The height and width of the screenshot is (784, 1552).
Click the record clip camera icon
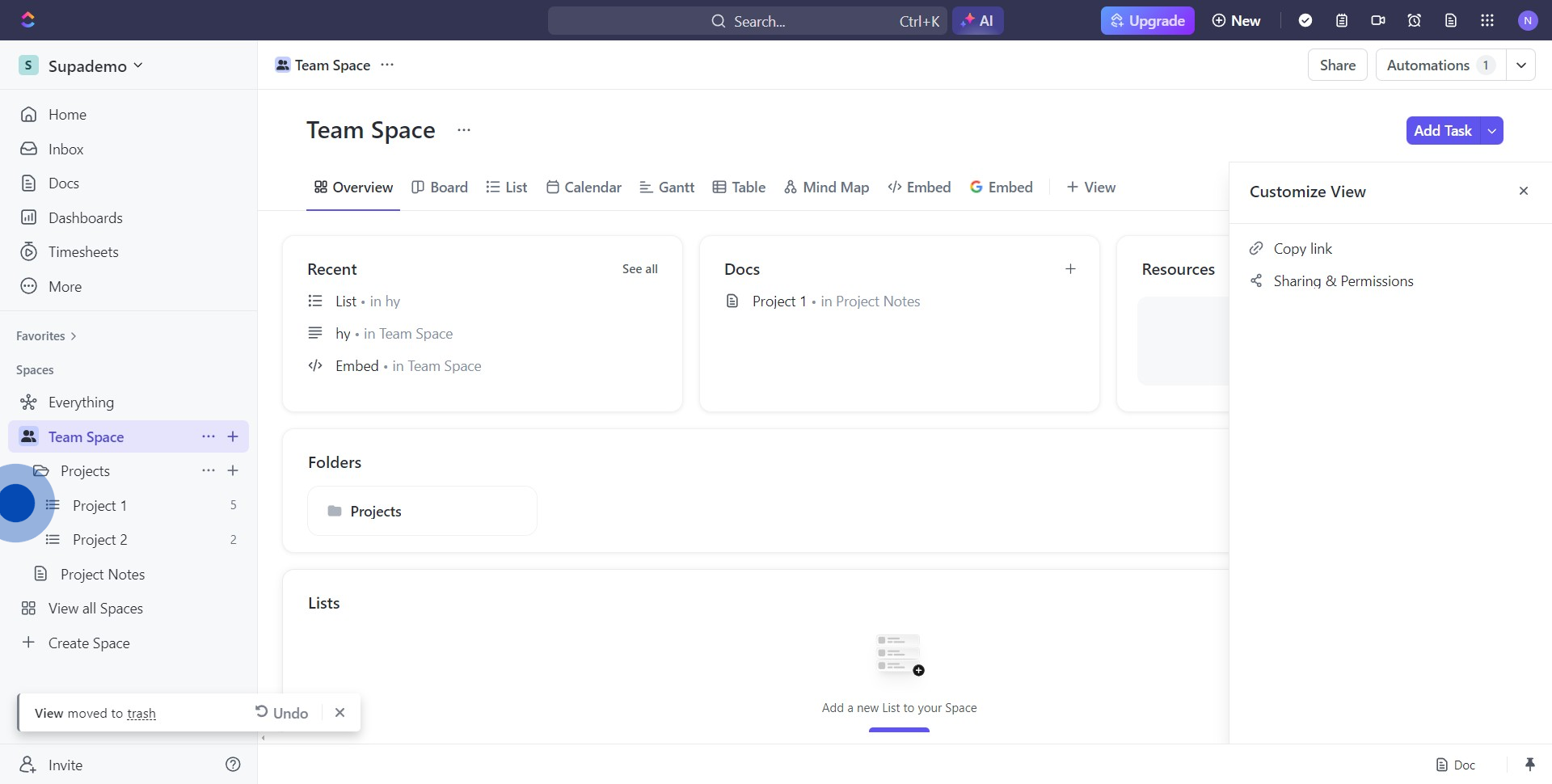[x=1378, y=21]
